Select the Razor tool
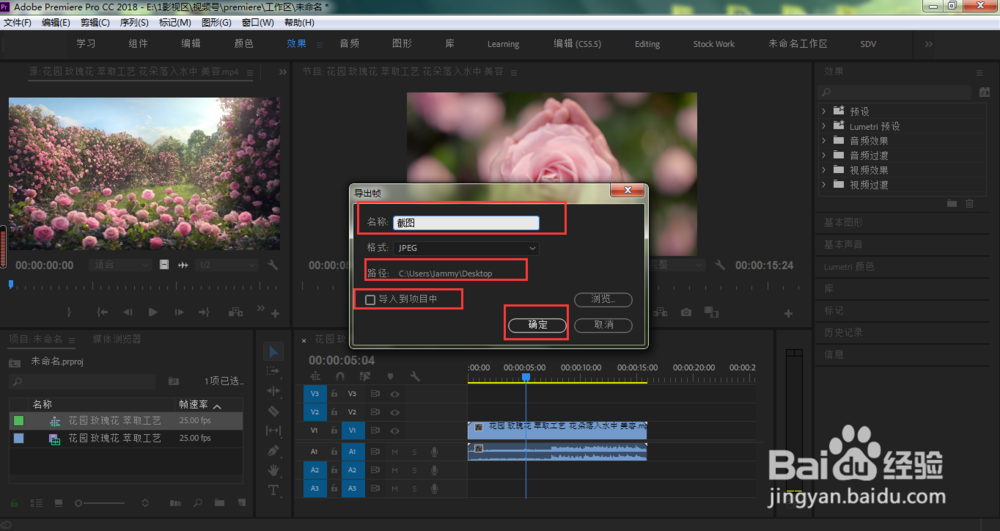The width and height of the screenshot is (1000, 531). coord(274,411)
